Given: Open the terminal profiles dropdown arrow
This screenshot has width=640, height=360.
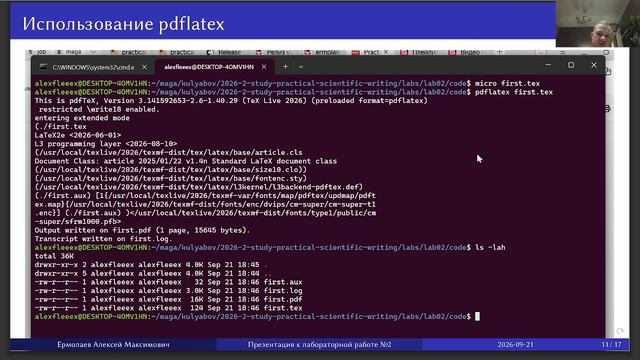Looking at the screenshot, I should click(300, 67).
